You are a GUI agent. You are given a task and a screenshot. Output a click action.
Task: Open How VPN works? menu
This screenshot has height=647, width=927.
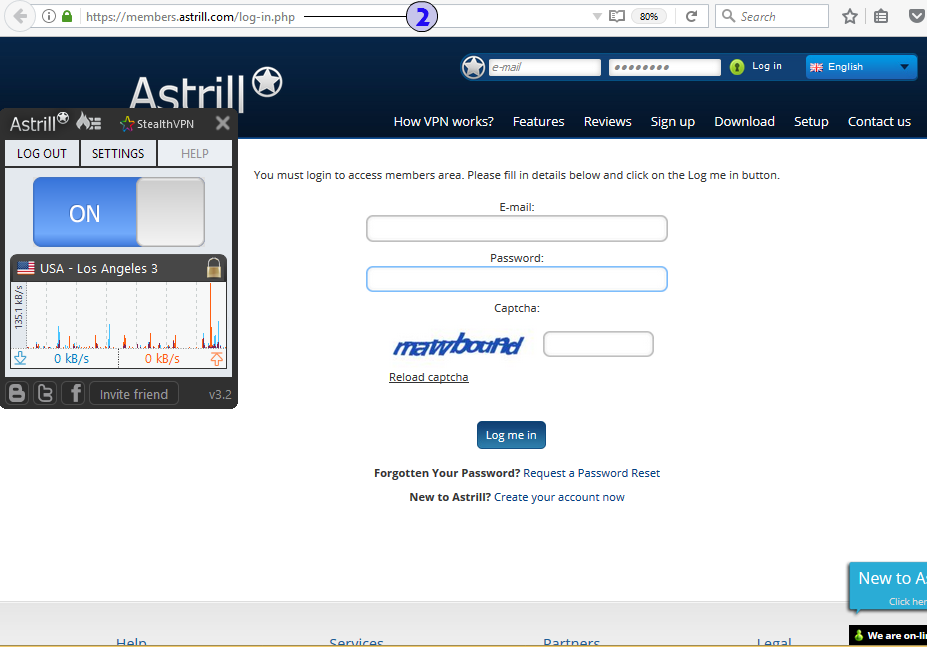point(443,122)
